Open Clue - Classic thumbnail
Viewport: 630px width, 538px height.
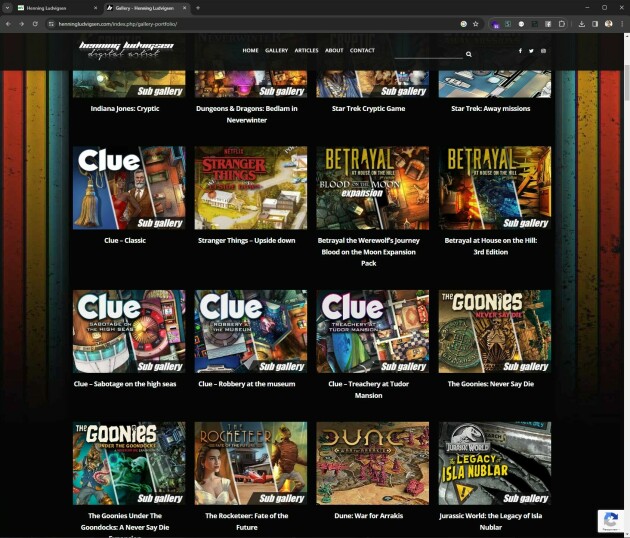(129, 188)
